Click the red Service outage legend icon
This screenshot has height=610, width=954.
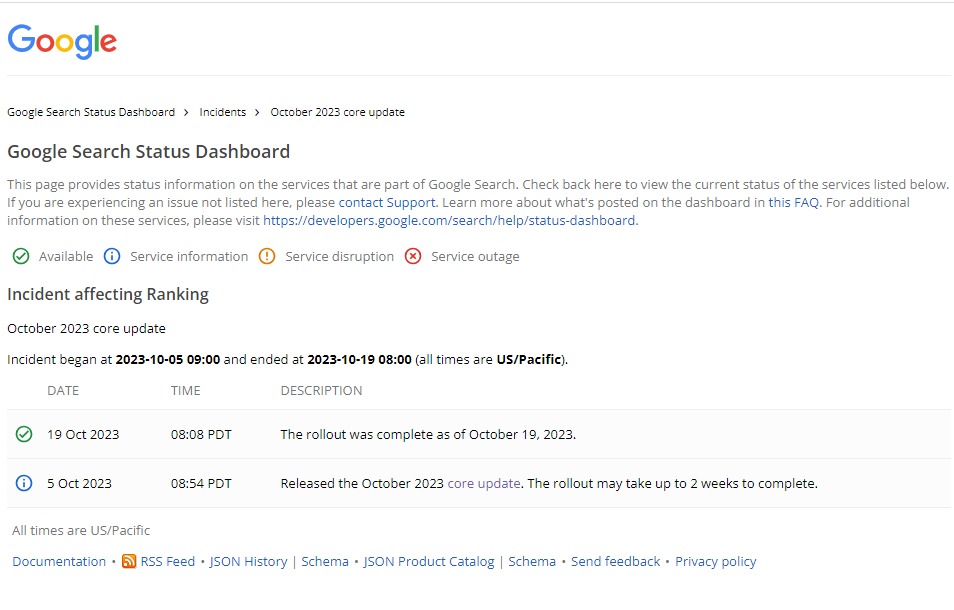[x=413, y=257]
